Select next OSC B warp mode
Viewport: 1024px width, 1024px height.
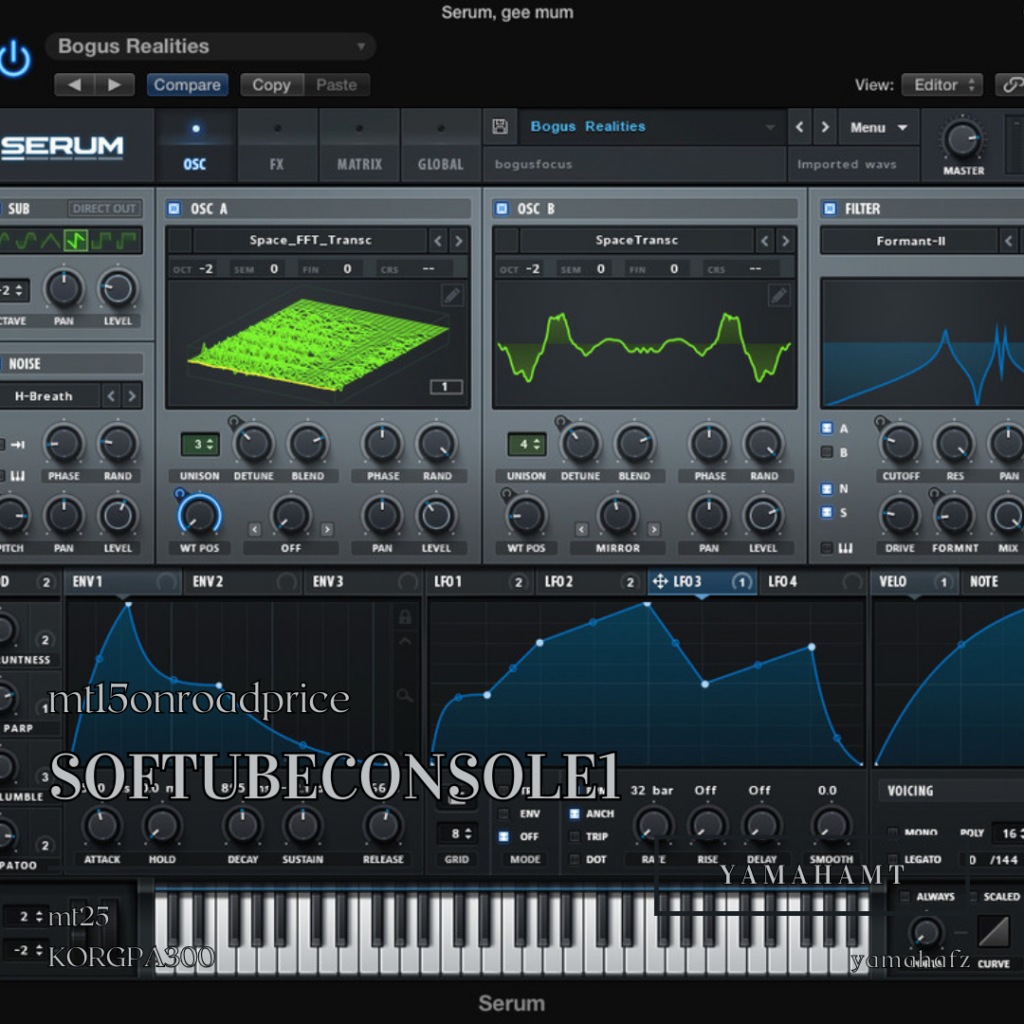point(654,529)
